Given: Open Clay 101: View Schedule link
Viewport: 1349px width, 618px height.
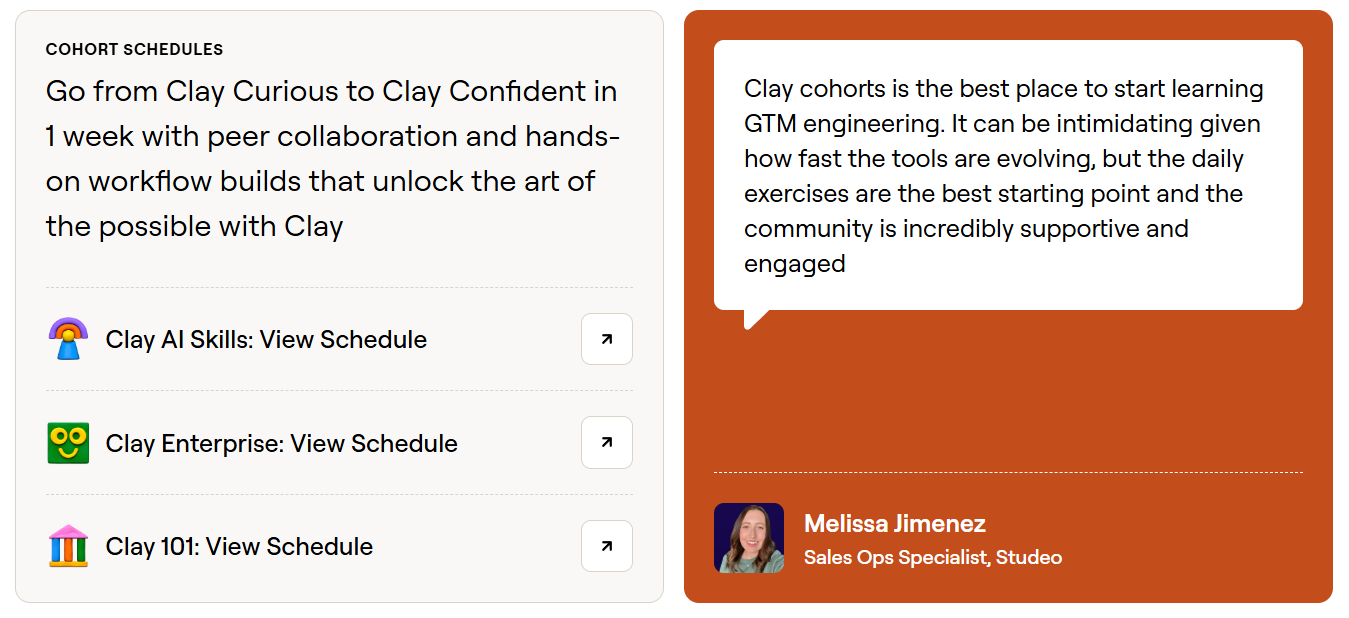Looking at the screenshot, I should [239, 546].
